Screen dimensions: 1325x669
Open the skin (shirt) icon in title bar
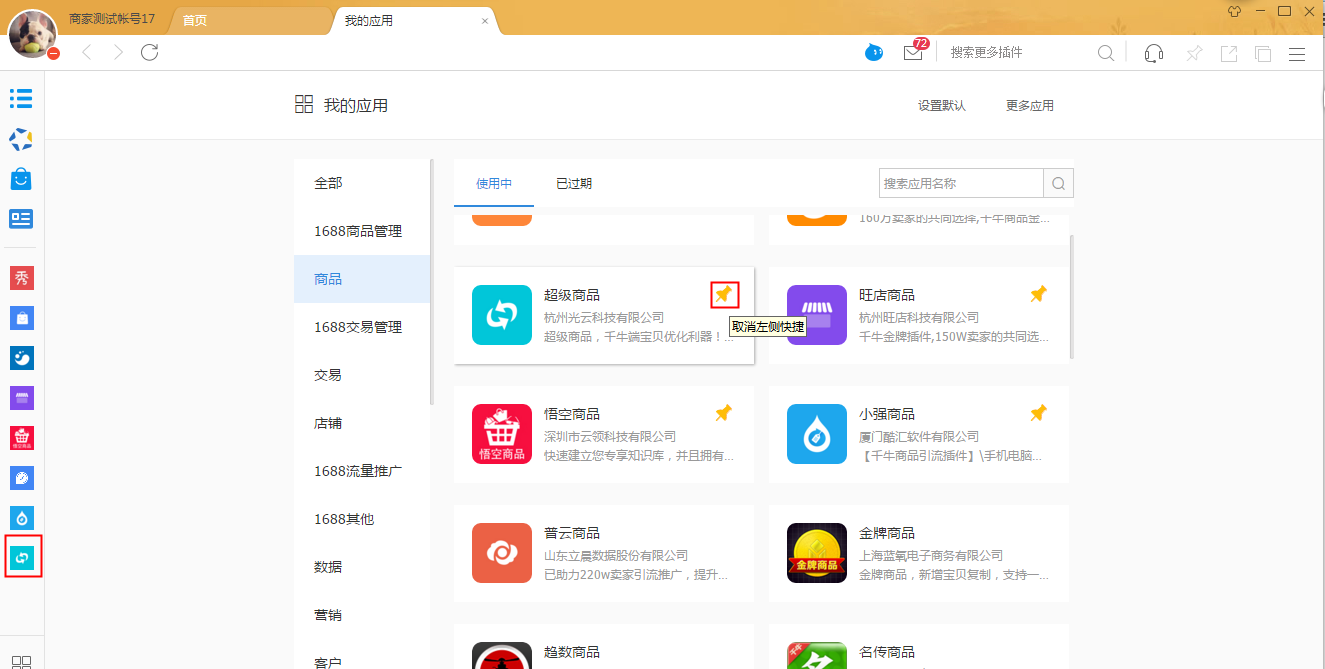click(1234, 11)
